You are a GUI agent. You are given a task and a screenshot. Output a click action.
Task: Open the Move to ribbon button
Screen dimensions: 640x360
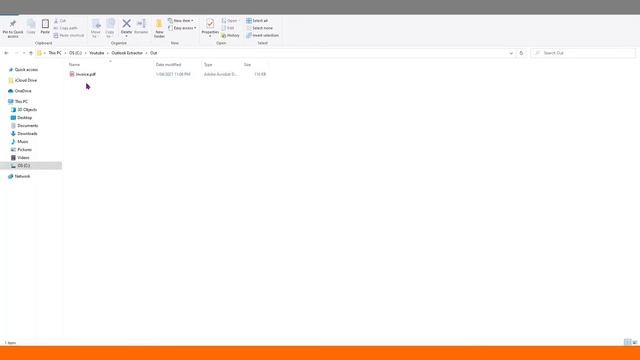(96, 29)
